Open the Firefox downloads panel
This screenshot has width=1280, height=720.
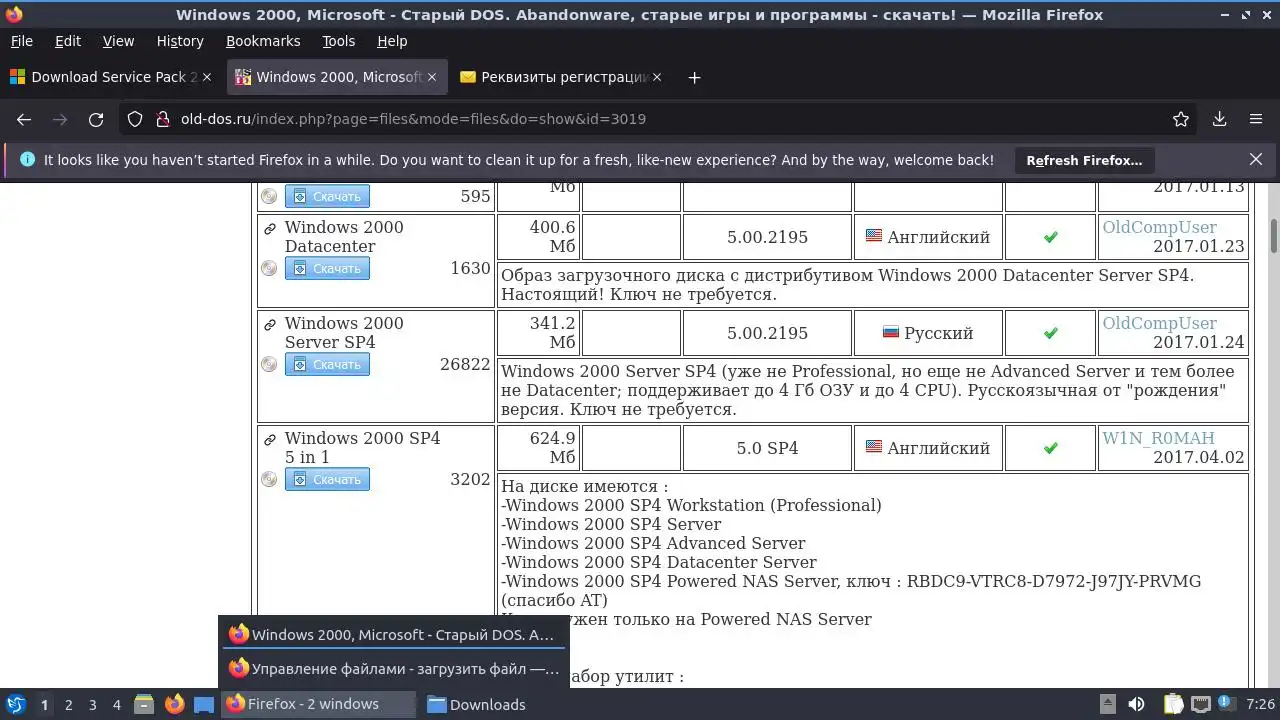[x=1219, y=119]
